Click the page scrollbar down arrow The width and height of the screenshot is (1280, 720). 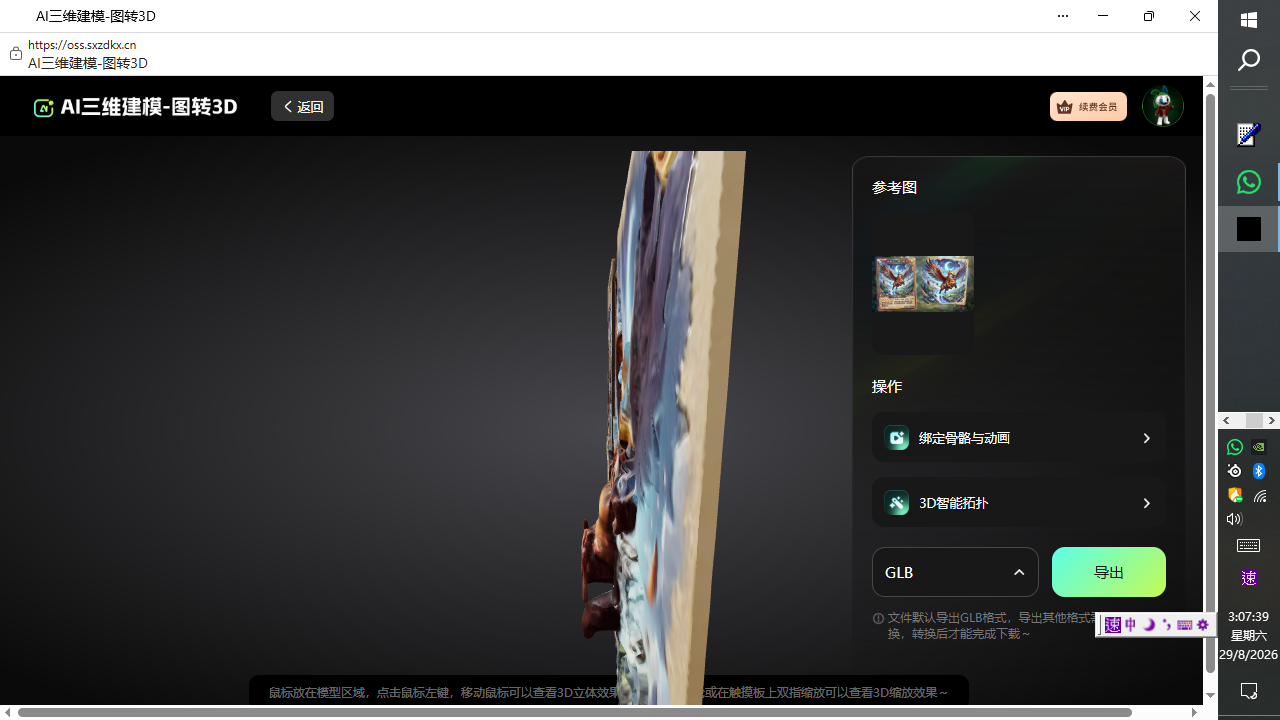point(1210,695)
